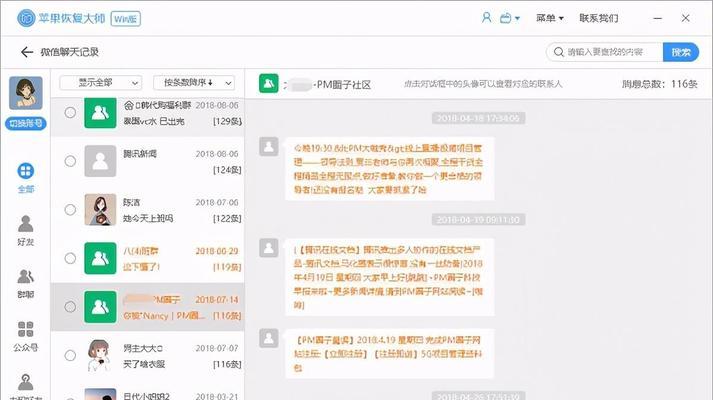Image resolution: width=713 pixels, height=400 pixels.
Task: Select the group chats icon in sidebar
Action: pos(25,276)
